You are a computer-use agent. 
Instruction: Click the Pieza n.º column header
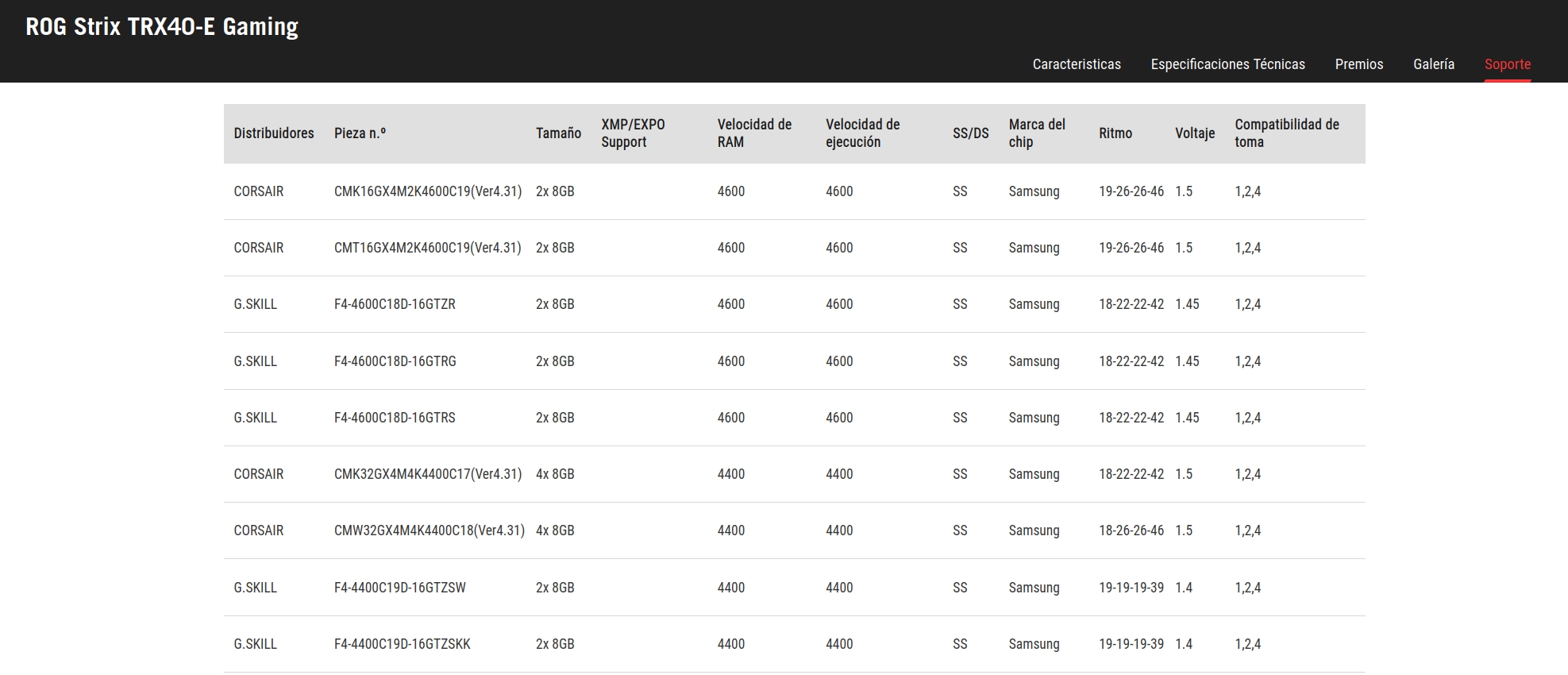(x=360, y=133)
